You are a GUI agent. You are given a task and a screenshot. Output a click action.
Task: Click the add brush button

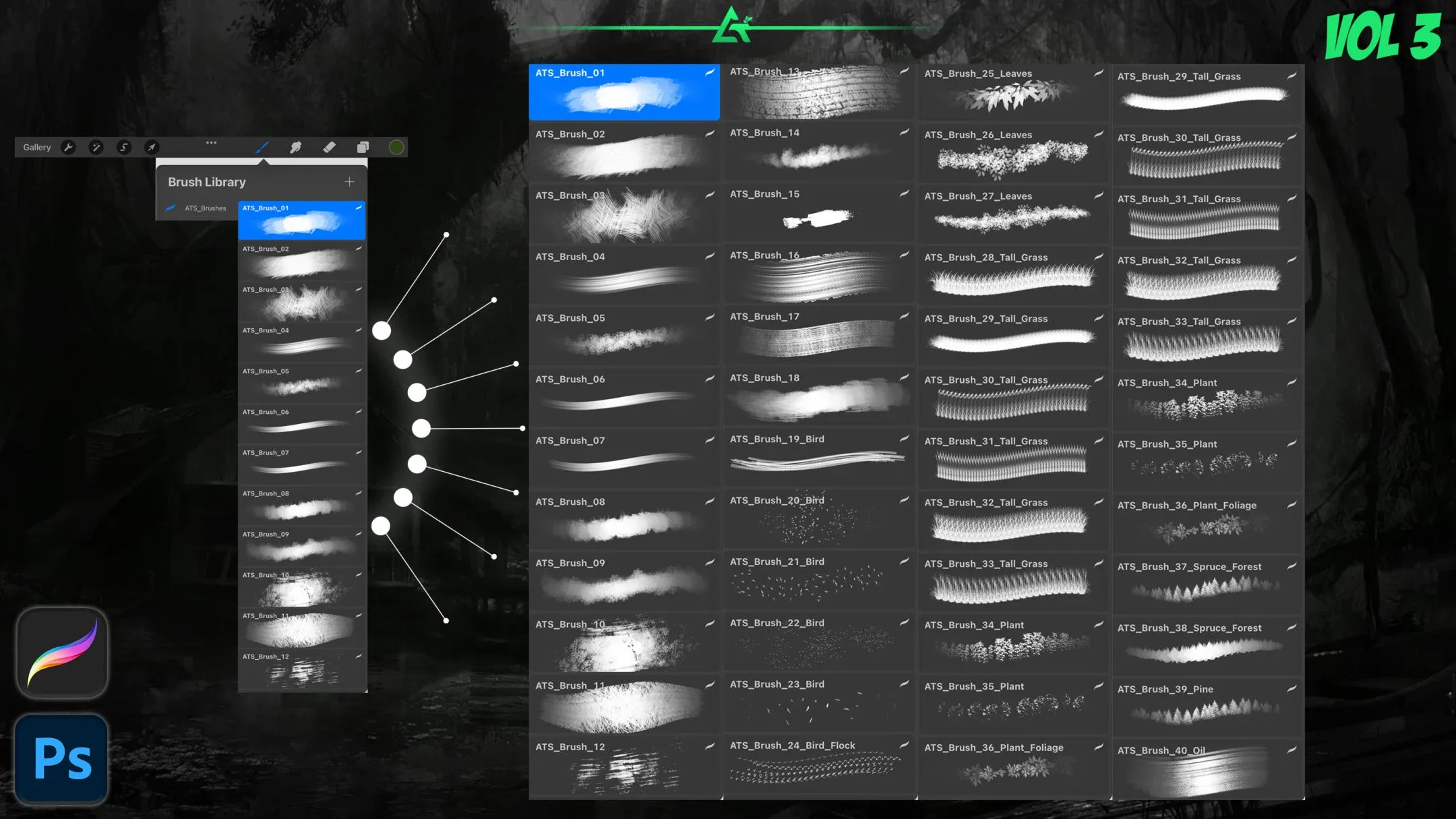click(x=348, y=181)
